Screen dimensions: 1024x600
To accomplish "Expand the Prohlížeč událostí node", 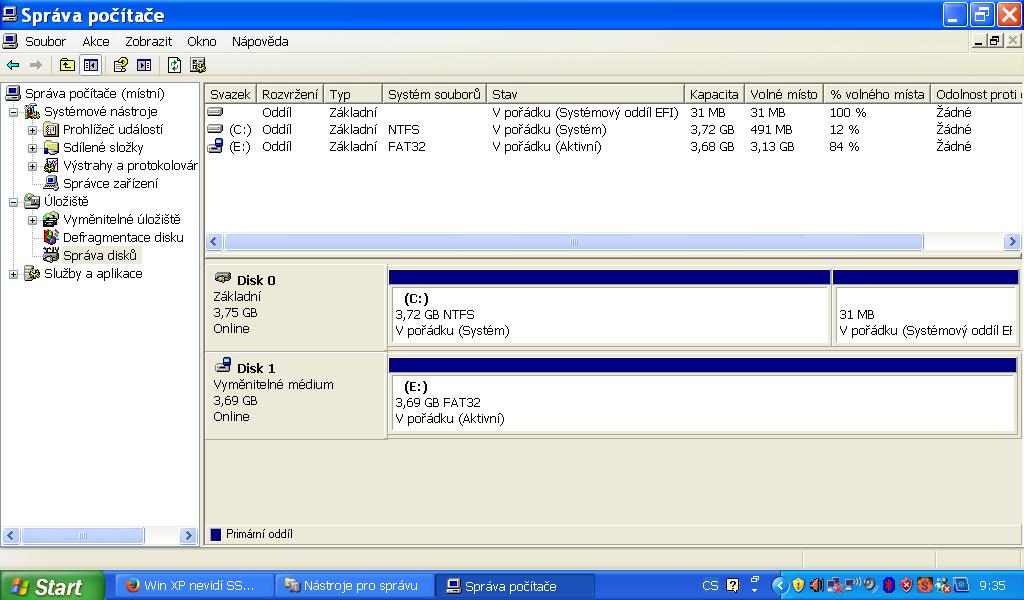I will click(33, 130).
